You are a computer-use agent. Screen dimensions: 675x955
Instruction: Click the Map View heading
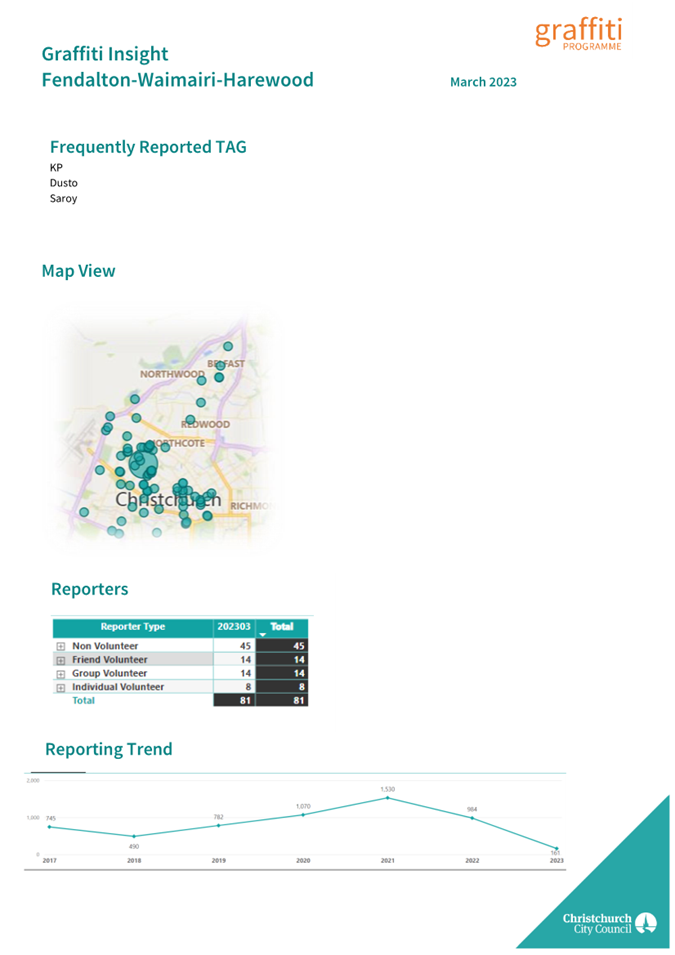(x=79, y=271)
